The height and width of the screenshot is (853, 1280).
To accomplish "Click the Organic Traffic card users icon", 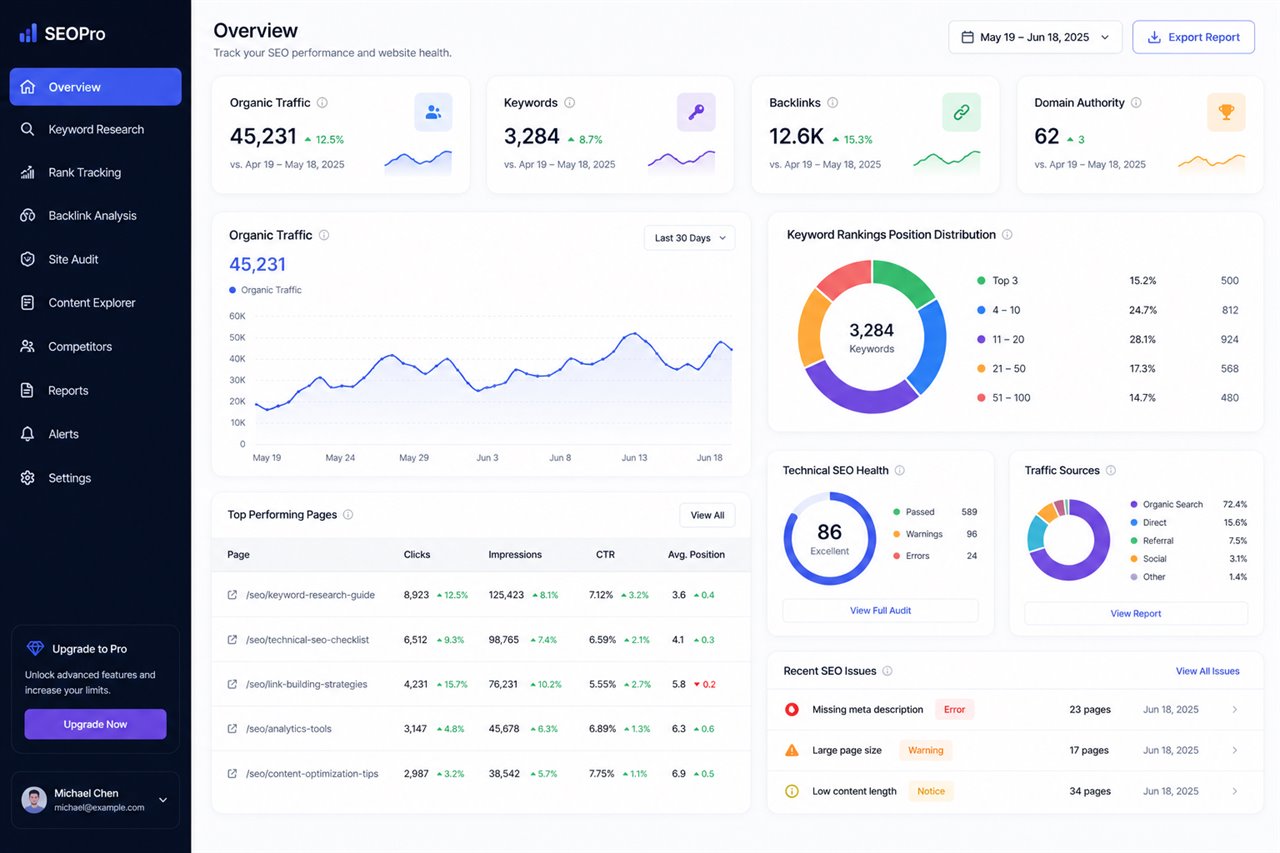I will 433,113.
